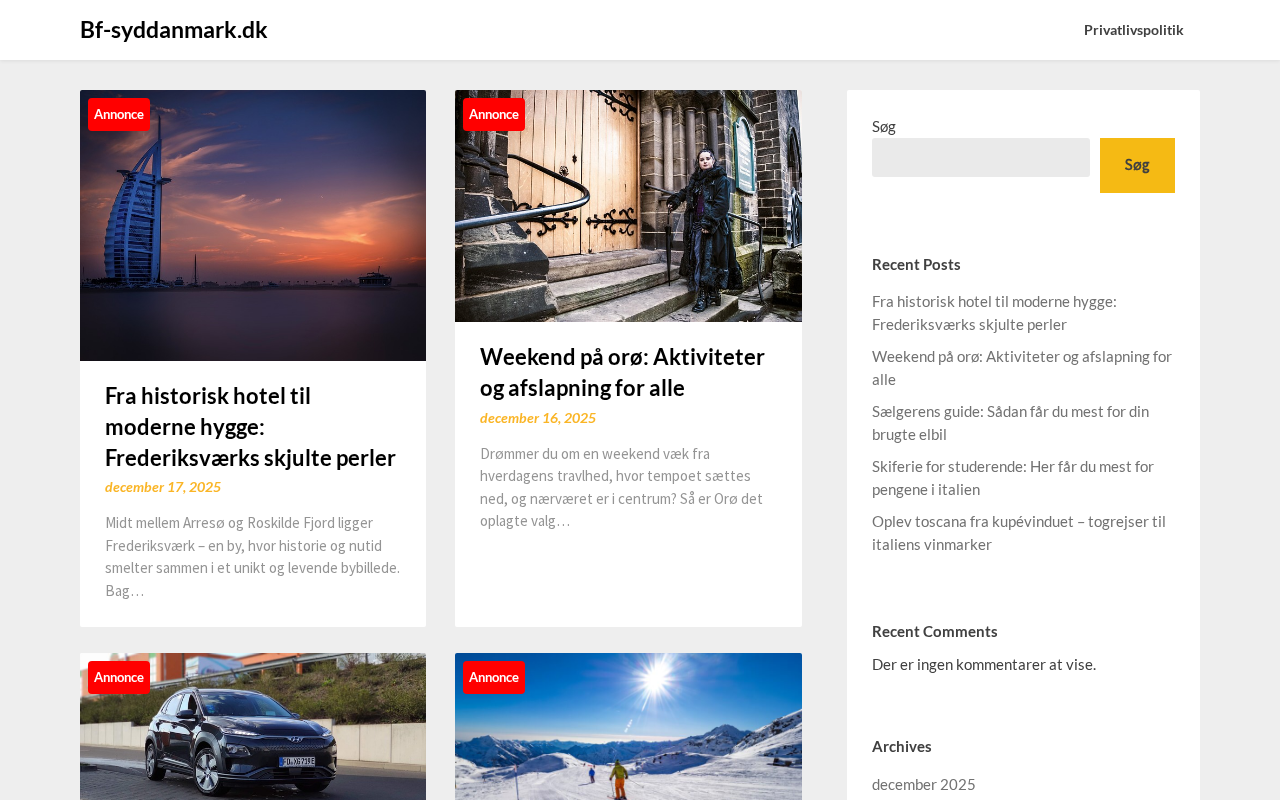Open the church door woman thumbnail
The image size is (1280, 800).
tap(628, 206)
